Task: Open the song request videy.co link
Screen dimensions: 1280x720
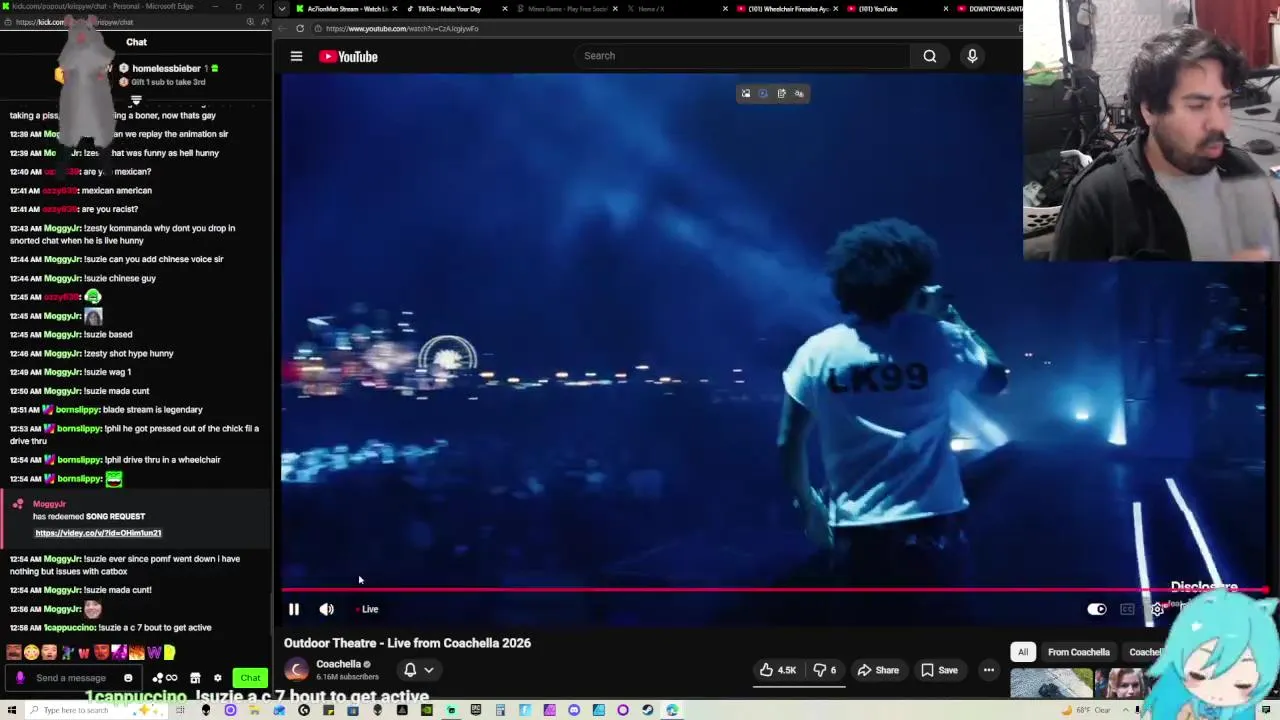Action: click(98, 533)
